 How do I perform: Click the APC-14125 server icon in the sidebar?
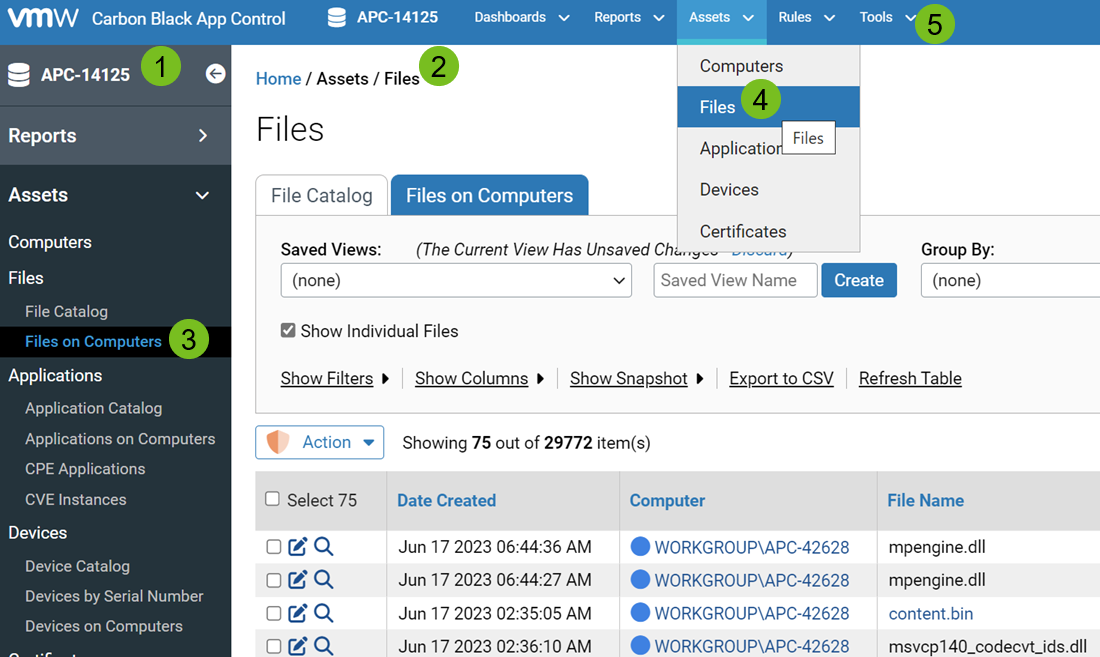(21, 75)
